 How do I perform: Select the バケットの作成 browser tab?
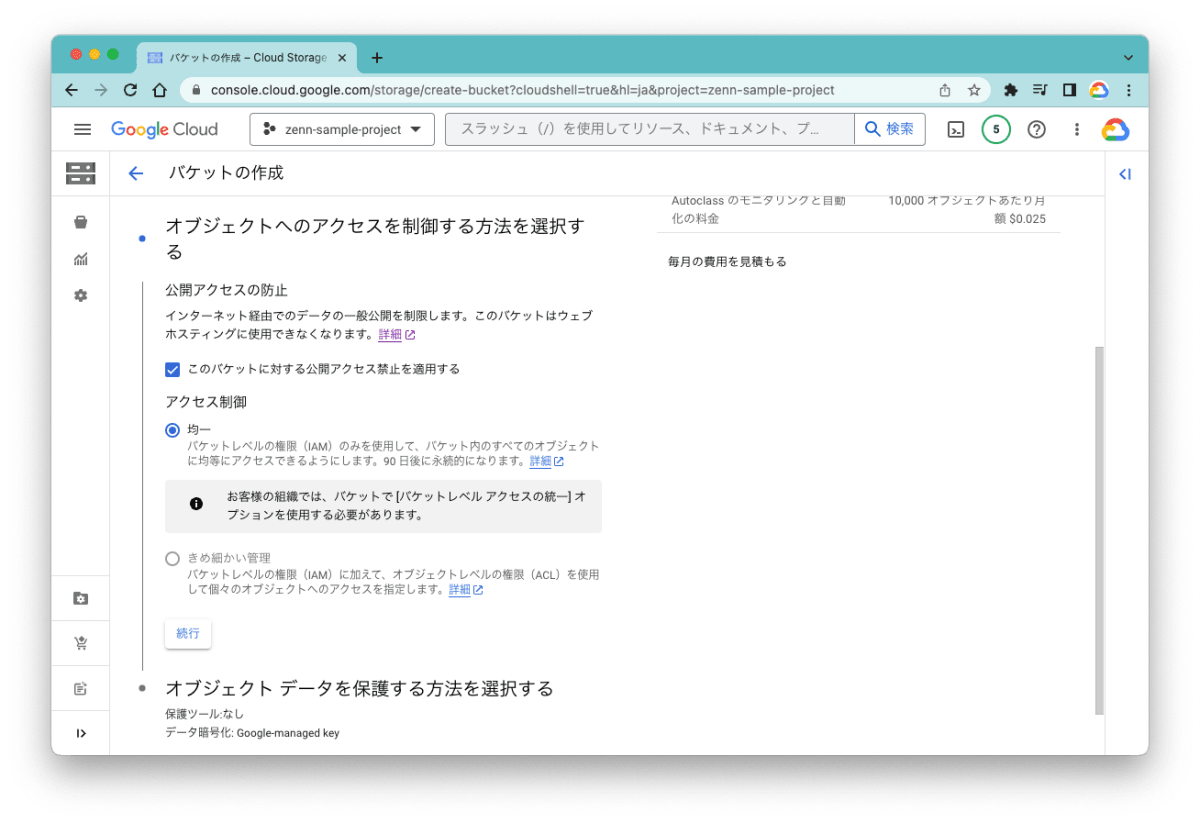pos(247,58)
